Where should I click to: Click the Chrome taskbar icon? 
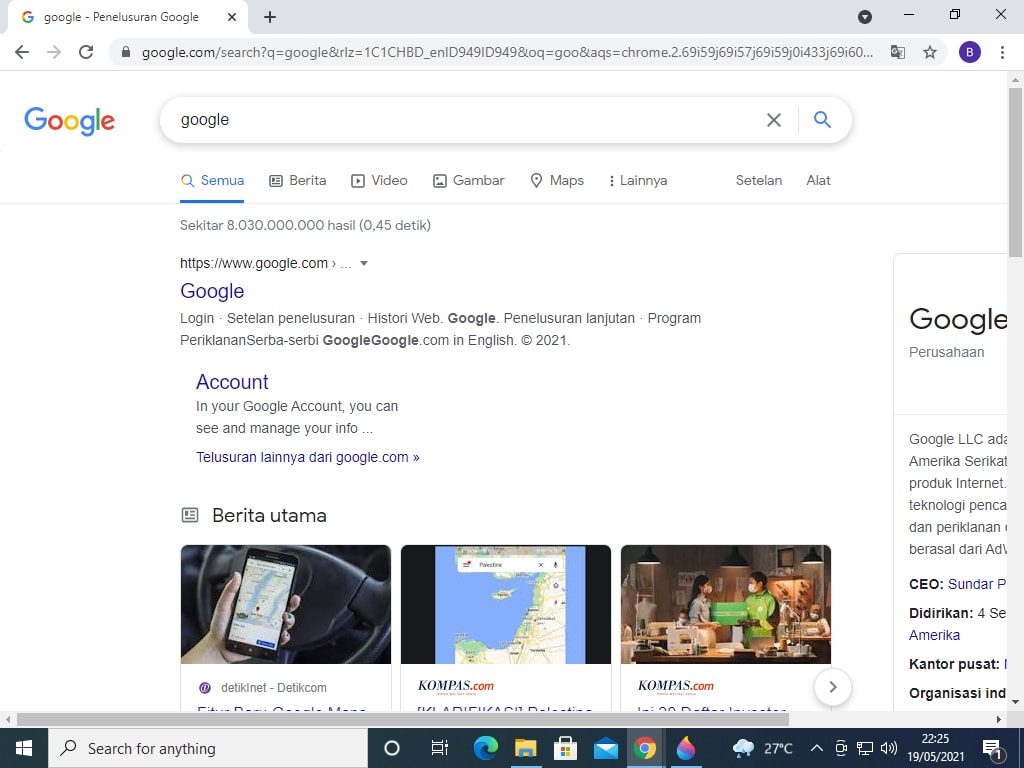pyautogui.click(x=645, y=748)
